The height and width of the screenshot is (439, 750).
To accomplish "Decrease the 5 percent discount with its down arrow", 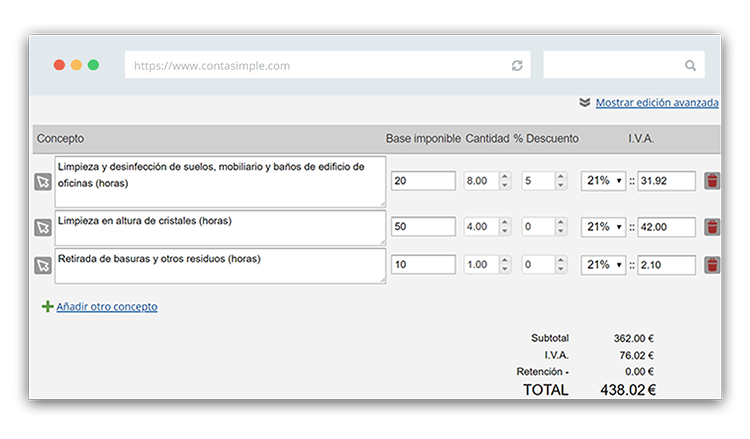I will (x=561, y=185).
